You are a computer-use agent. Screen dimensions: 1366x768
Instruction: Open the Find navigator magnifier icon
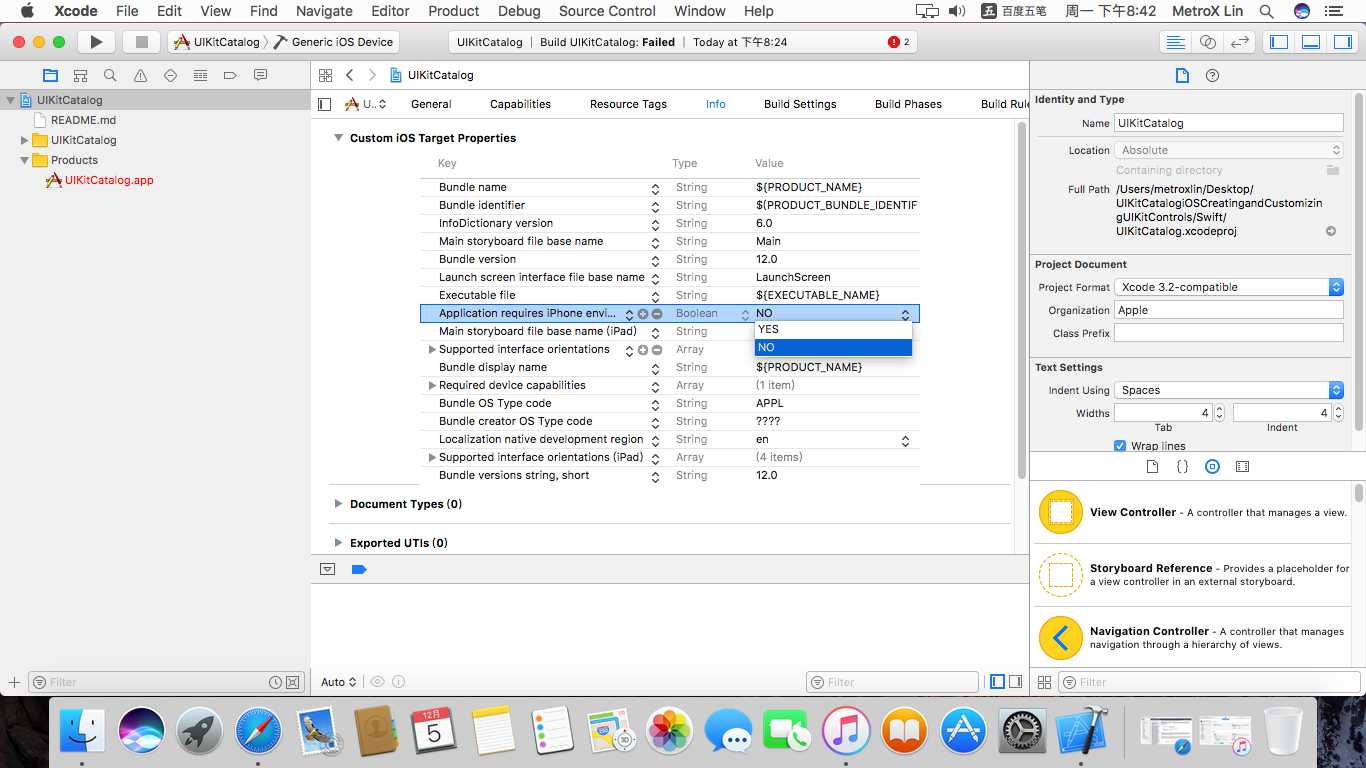tap(110, 75)
